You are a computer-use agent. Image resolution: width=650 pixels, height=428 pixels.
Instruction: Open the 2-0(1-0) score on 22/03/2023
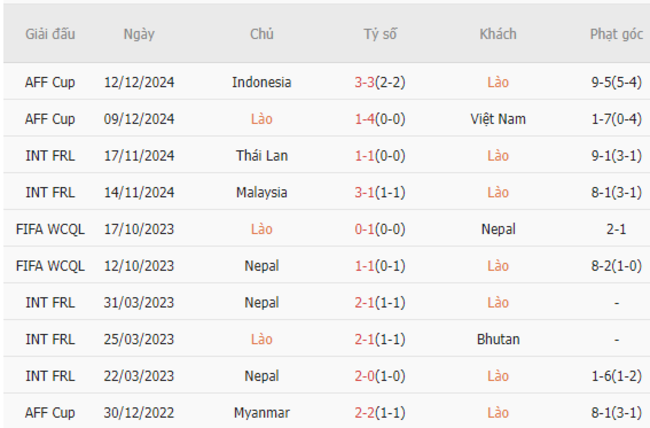tap(380, 376)
